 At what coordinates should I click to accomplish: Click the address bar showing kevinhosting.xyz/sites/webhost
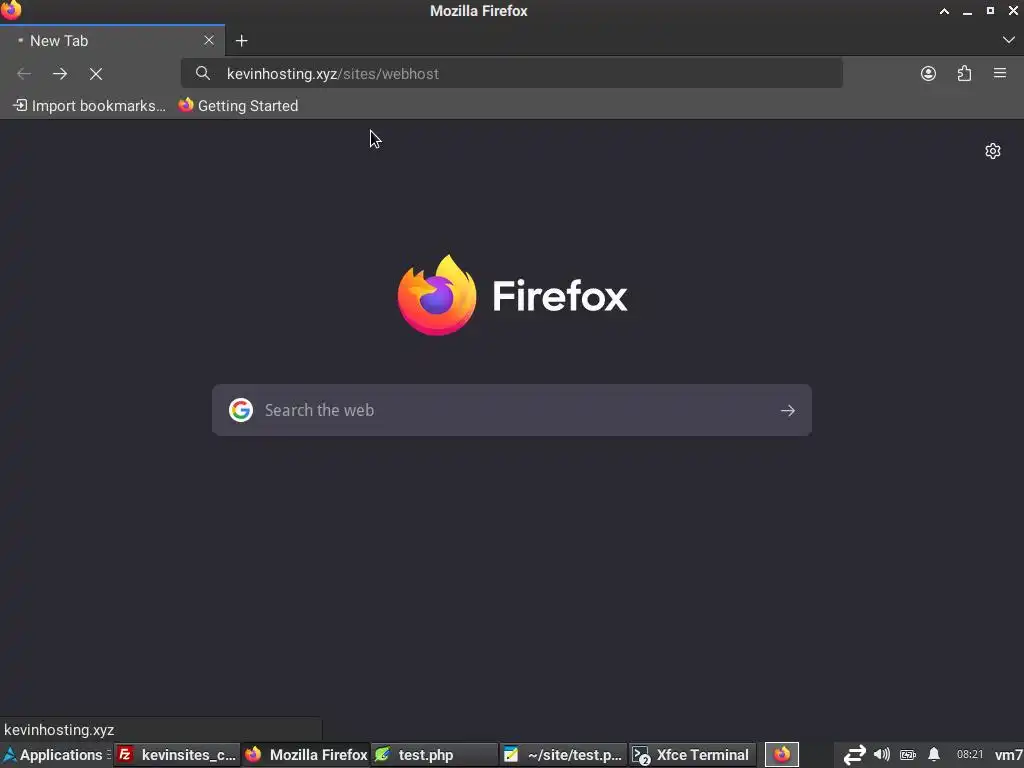tap(511, 73)
